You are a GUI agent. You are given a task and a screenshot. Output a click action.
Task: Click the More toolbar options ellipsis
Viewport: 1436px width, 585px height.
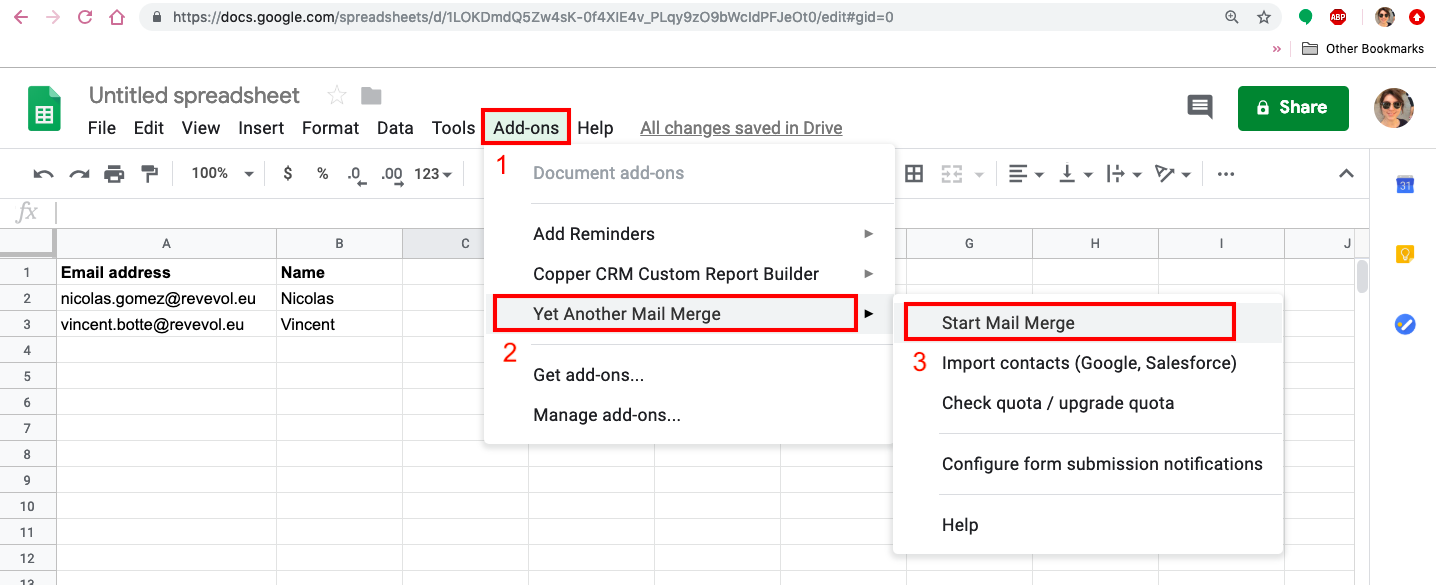point(1226,174)
